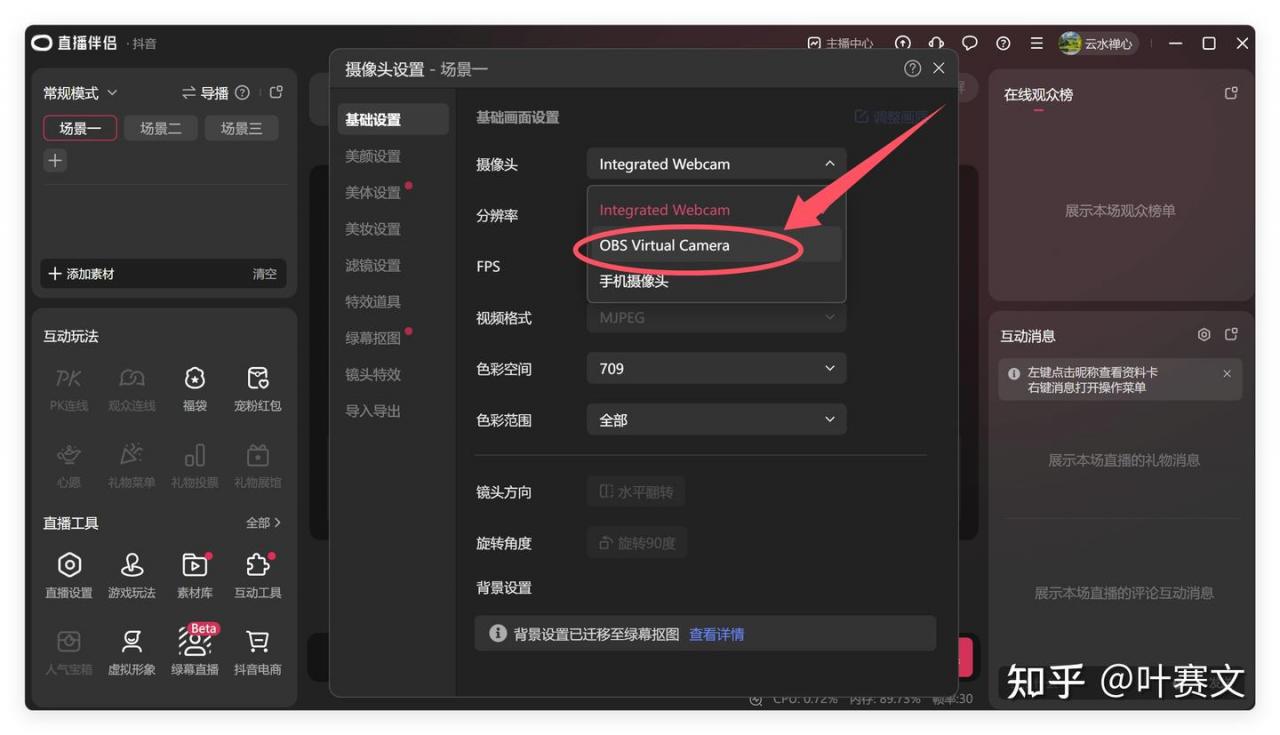Open the 查看详情 link
This screenshot has width=1280, height=735.
point(716,634)
